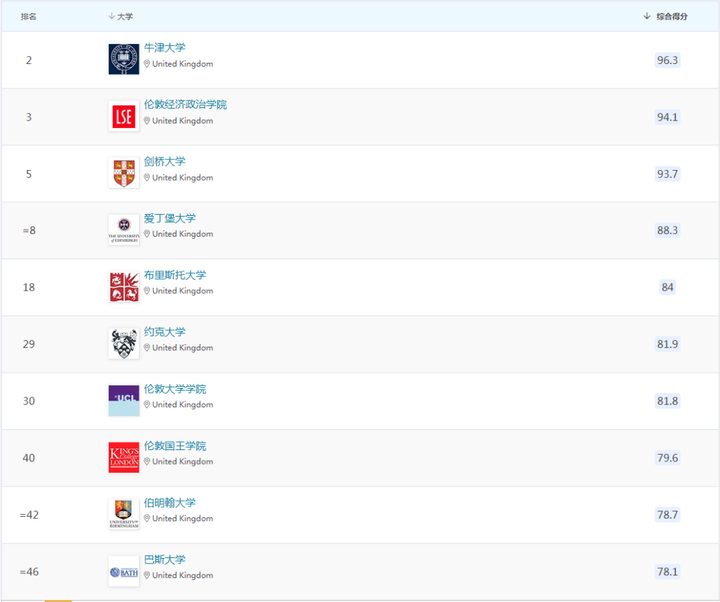Click the University of Bath logo

[x=124, y=571]
